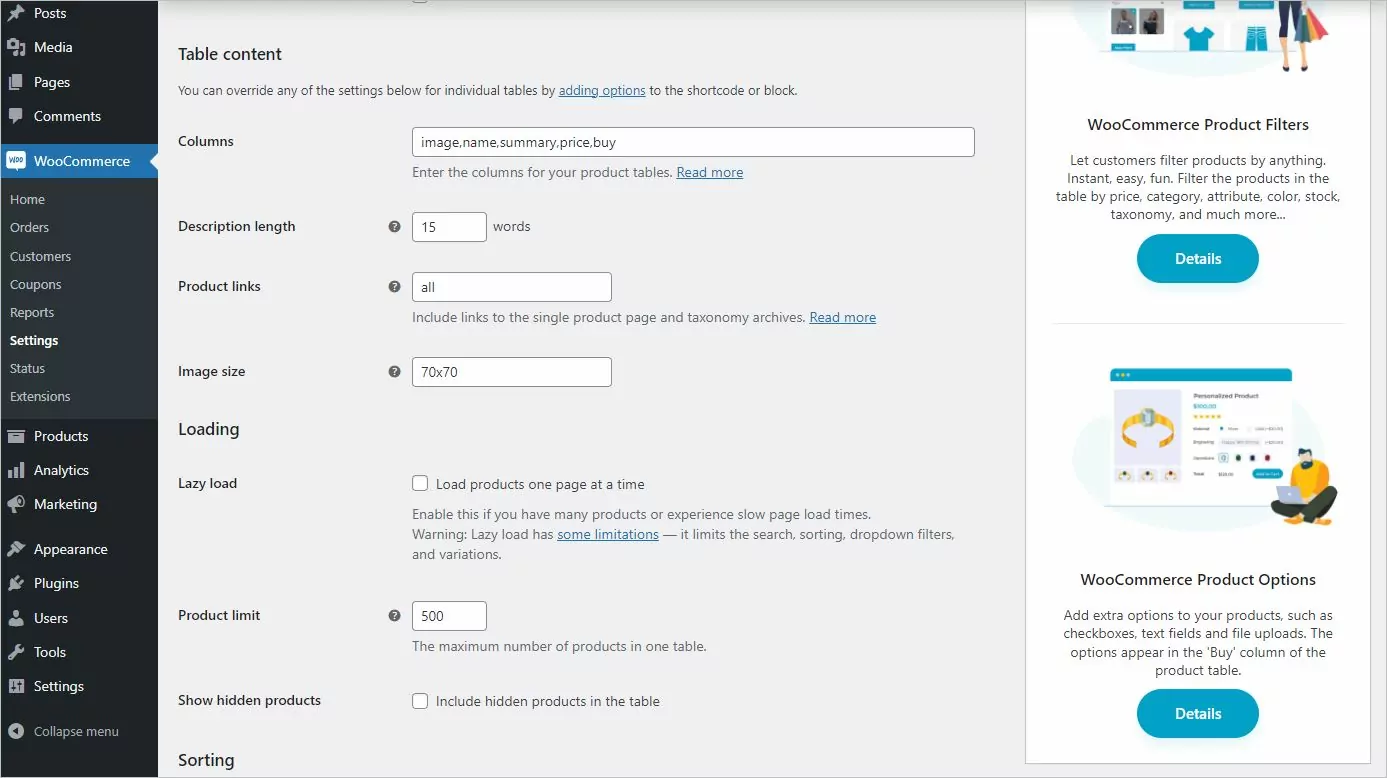Click the Columns input field

pos(693,142)
